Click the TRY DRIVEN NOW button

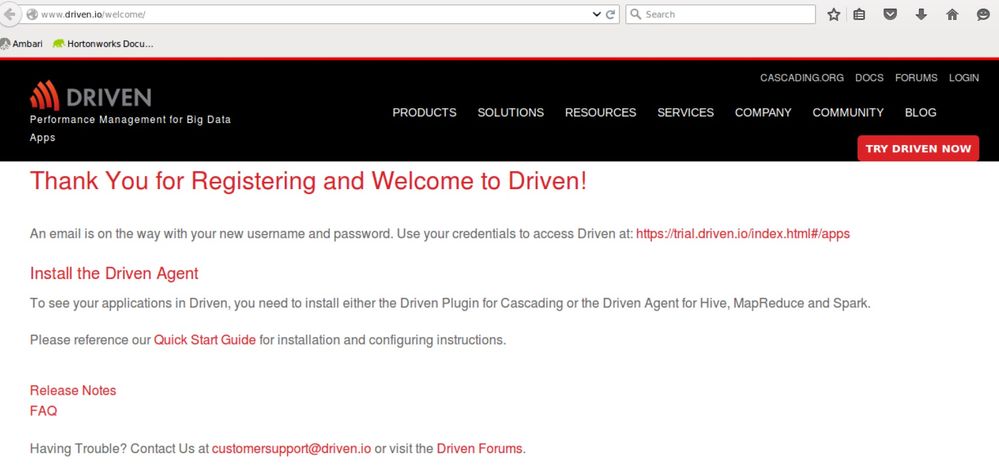918,148
